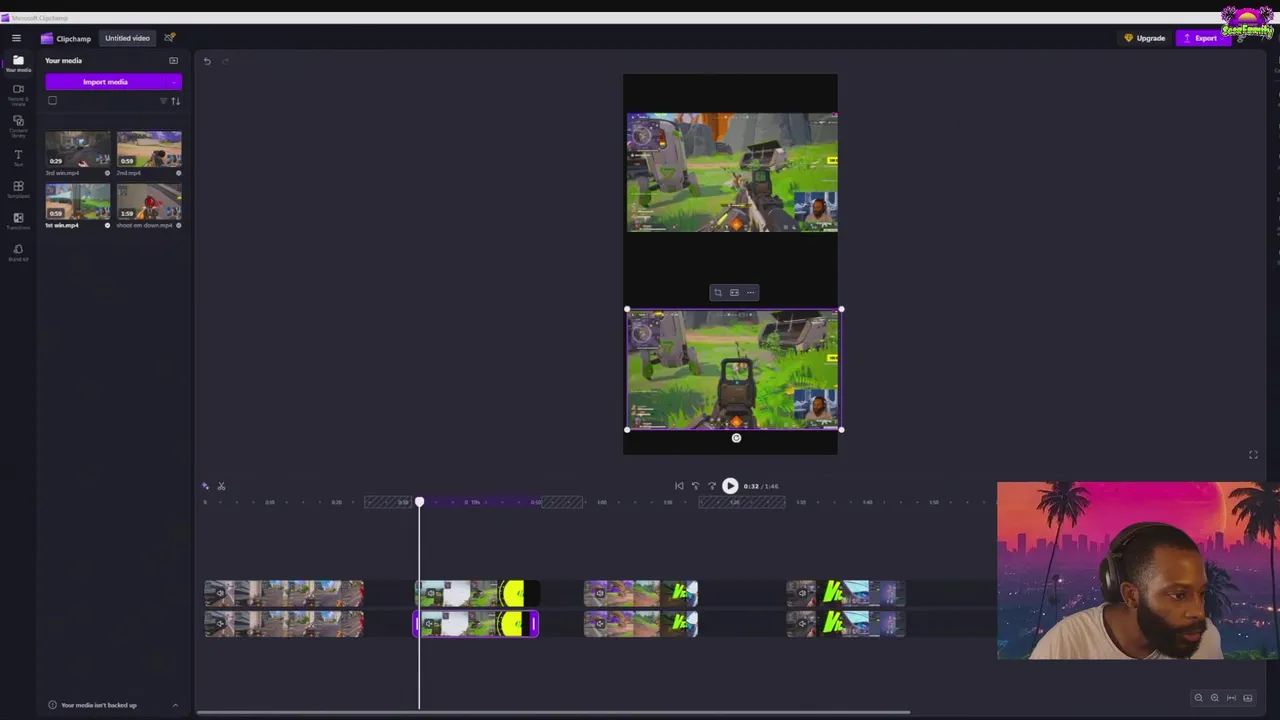Expand the Import media dropdown arrow

tap(175, 82)
